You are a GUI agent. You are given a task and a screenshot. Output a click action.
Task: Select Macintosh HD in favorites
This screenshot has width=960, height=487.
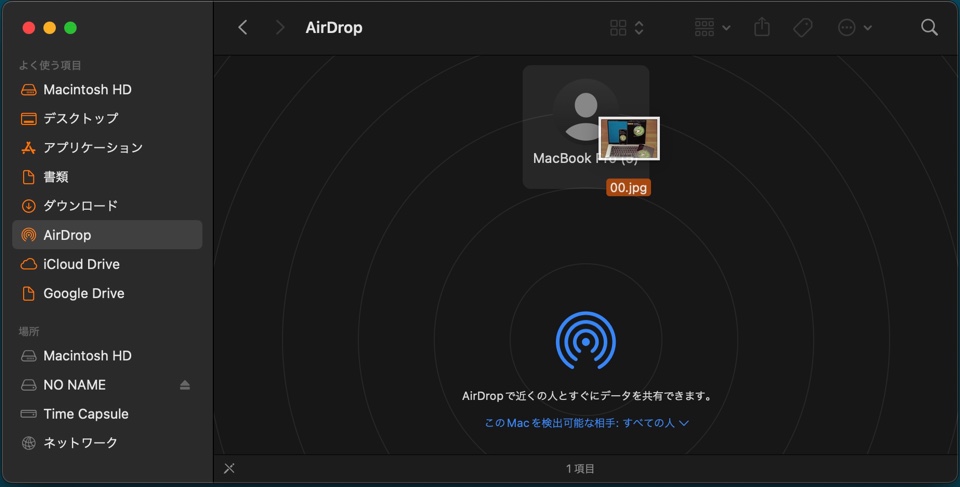107,89
